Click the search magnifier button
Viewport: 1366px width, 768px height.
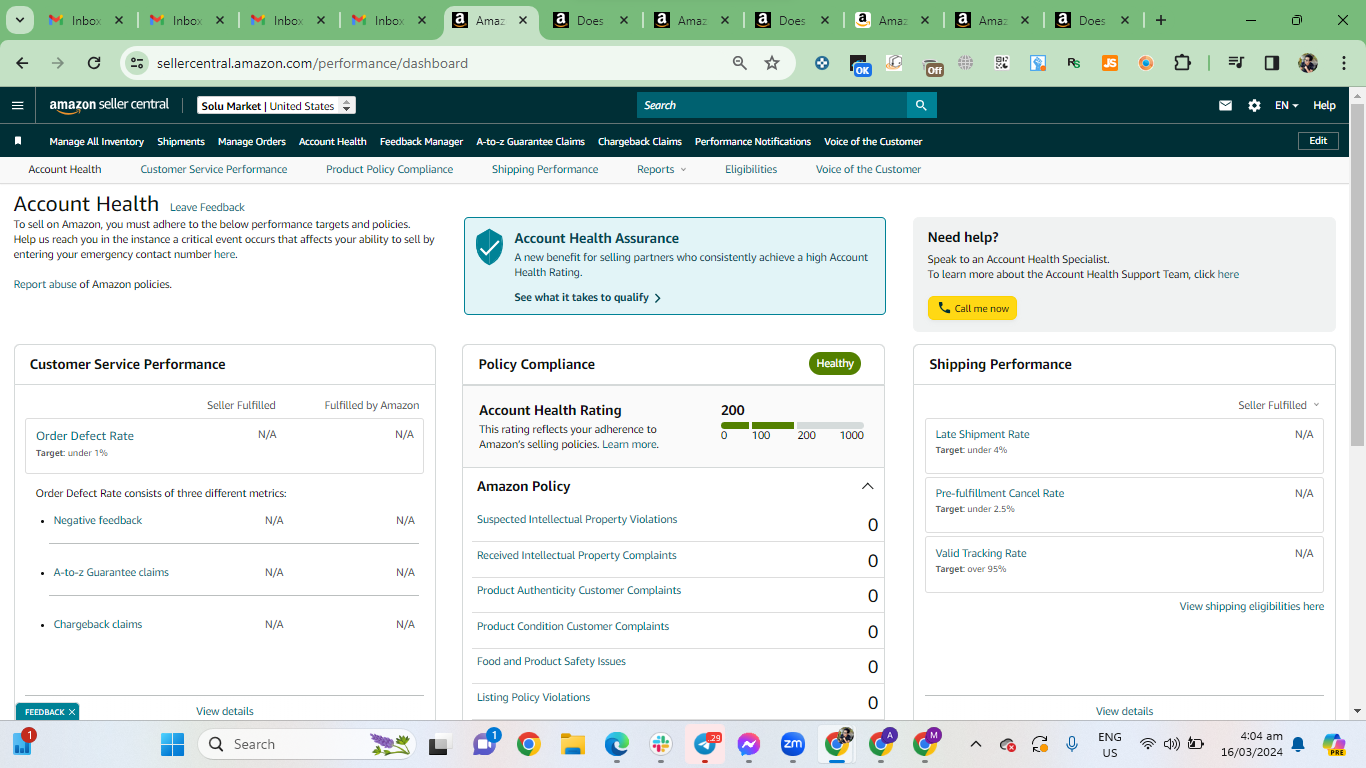click(x=922, y=105)
